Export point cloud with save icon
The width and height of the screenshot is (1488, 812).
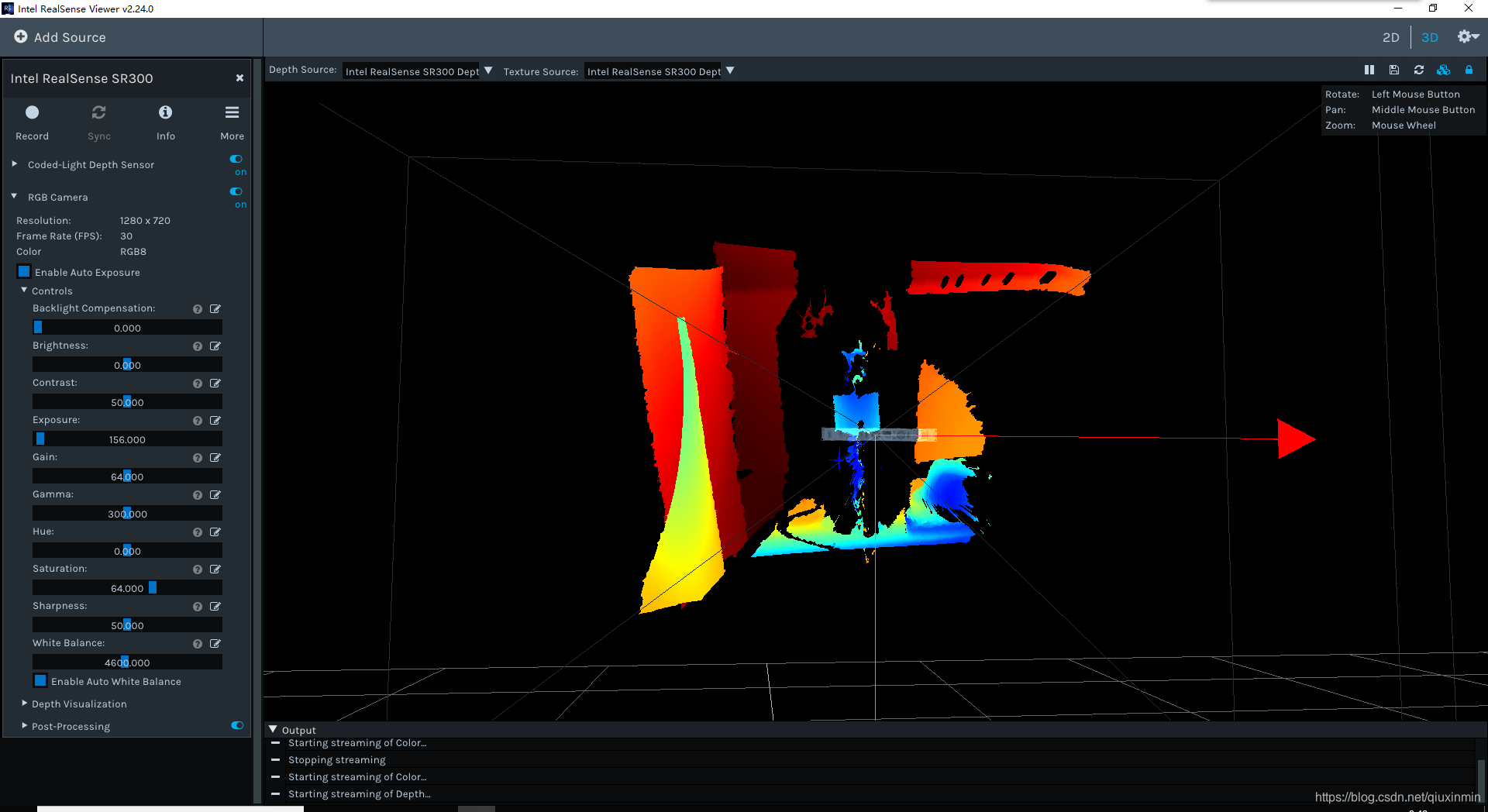[1394, 70]
